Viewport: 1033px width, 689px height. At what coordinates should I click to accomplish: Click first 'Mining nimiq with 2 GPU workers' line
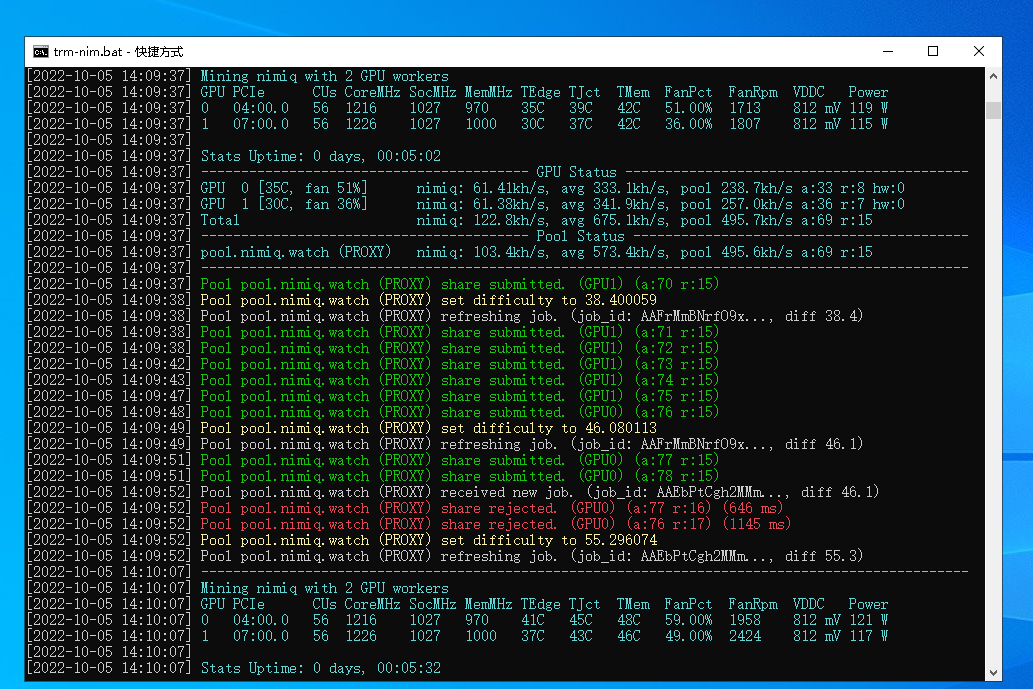[324, 76]
